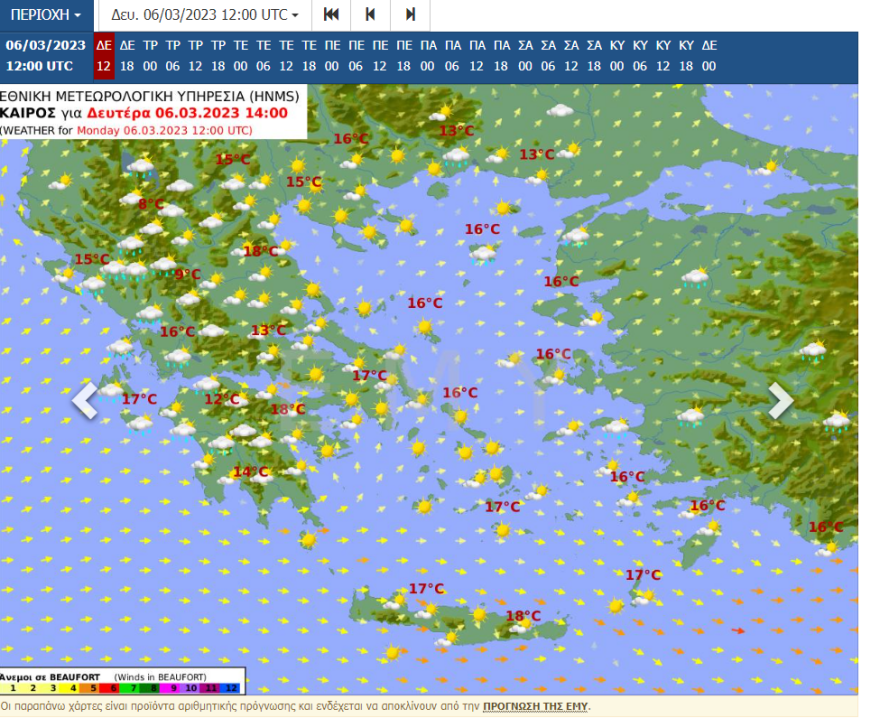Click the Beaufort 12 color swatch
880x718 pixels.
pyautogui.click(x=234, y=688)
